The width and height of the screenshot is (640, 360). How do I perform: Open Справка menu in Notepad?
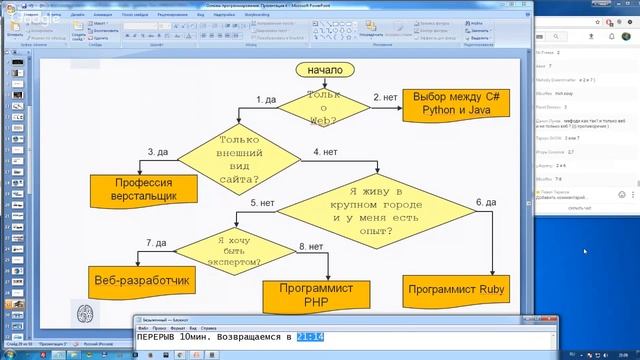click(208, 328)
